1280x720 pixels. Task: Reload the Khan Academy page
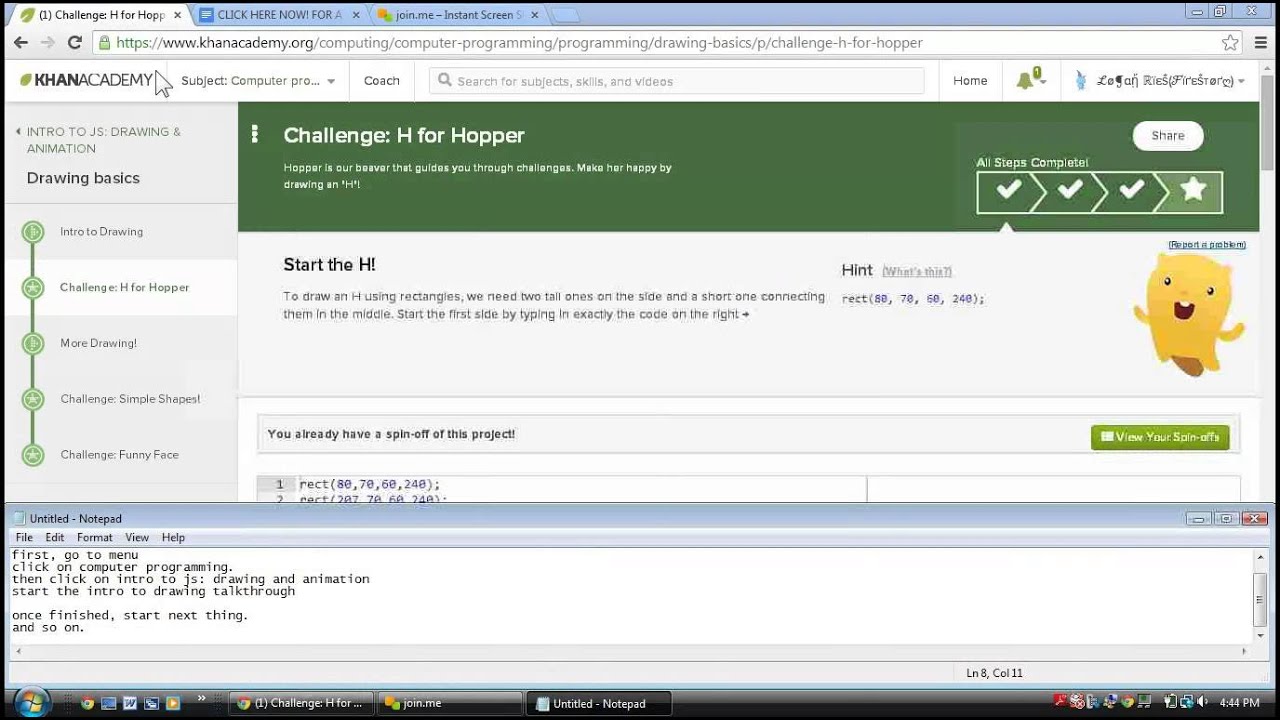click(74, 42)
